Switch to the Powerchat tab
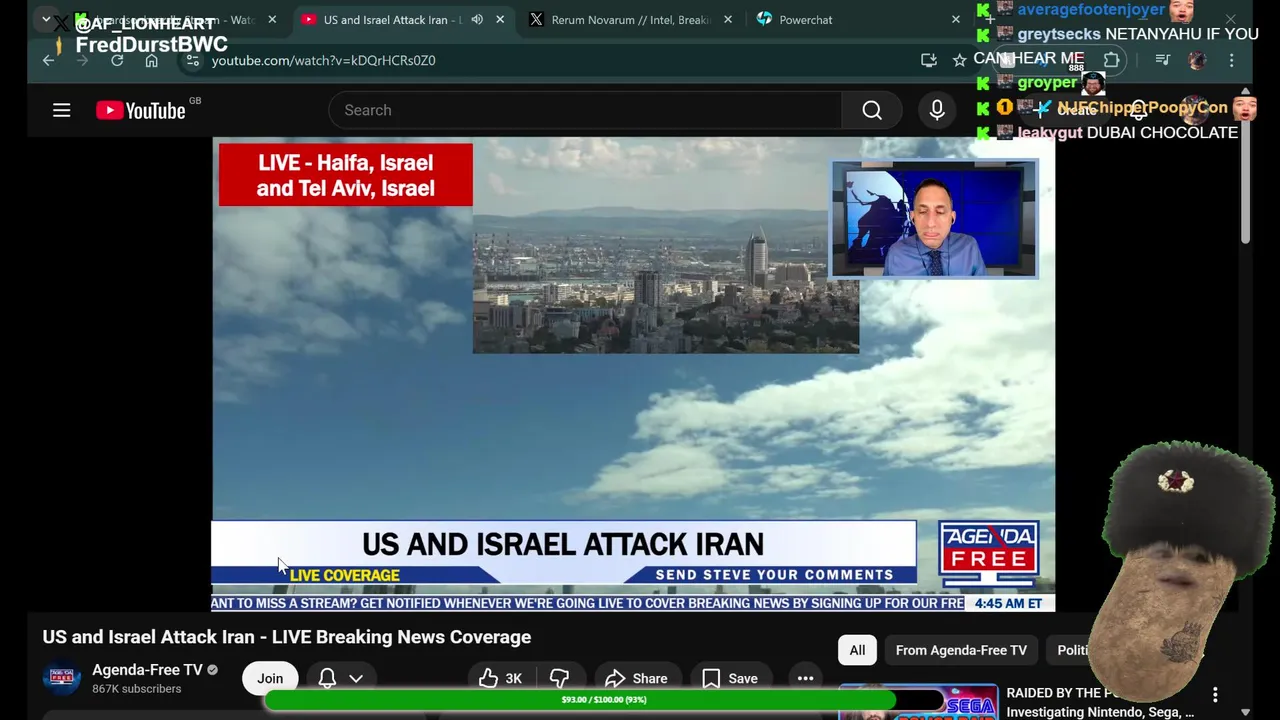 pyautogui.click(x=805, y=20)
